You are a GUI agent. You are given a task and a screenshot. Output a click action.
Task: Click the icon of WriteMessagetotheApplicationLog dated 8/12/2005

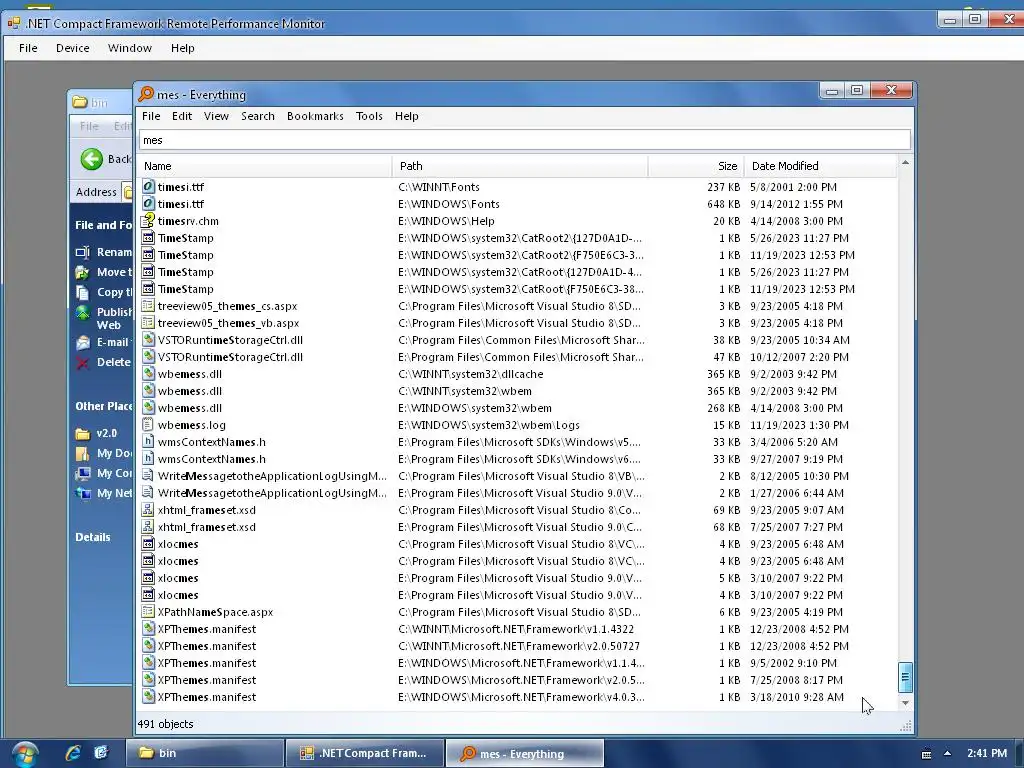point(148,475)
